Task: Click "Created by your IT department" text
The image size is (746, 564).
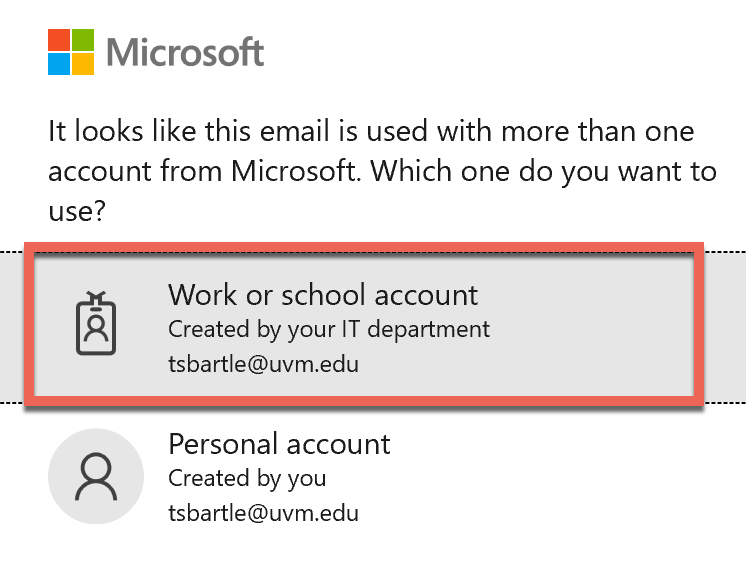Action: [x=329, y=330]
